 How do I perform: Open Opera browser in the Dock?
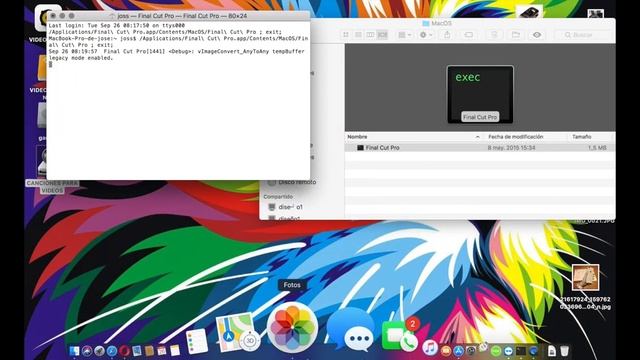(x=124, y=351)
